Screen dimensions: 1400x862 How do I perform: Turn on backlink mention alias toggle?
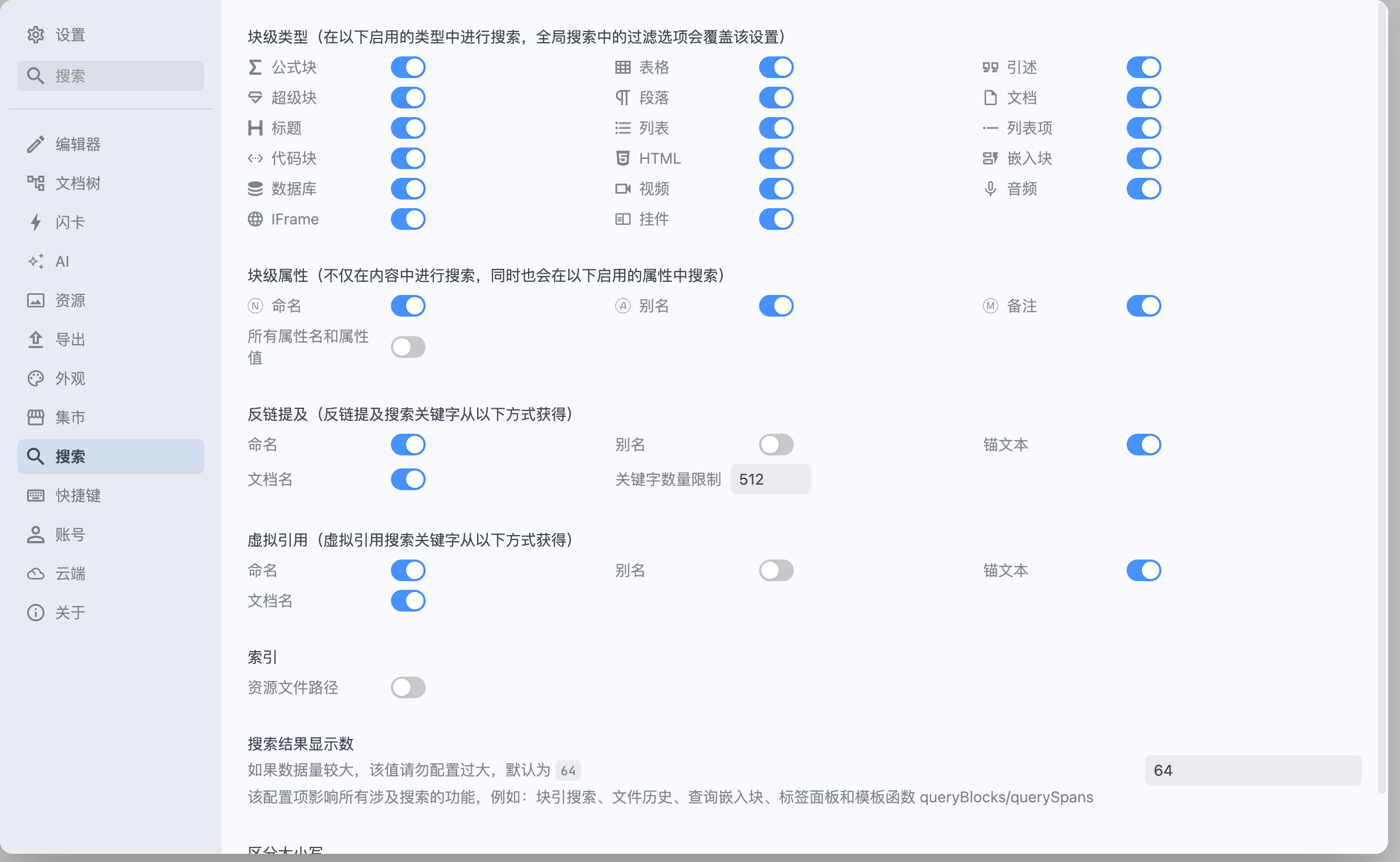click(776, 445)
